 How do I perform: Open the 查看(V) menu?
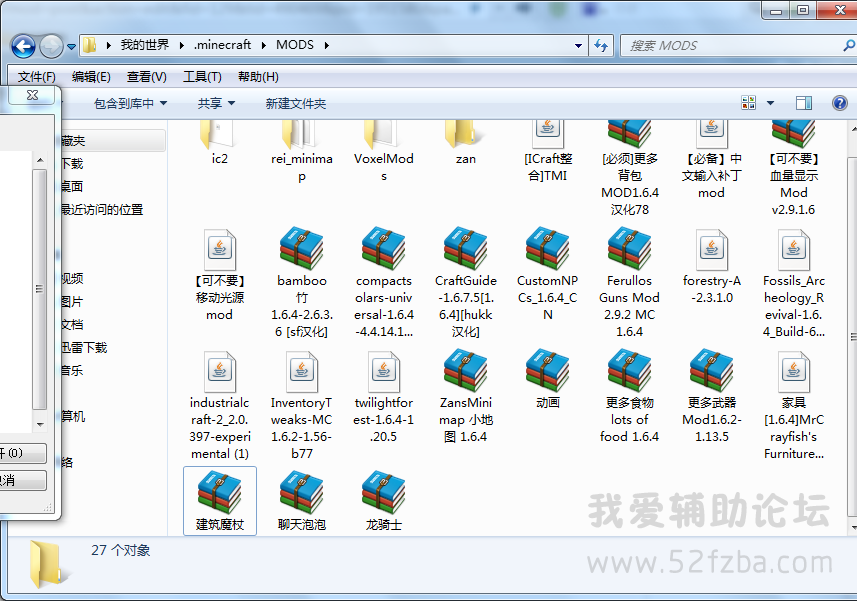point(146,76)
